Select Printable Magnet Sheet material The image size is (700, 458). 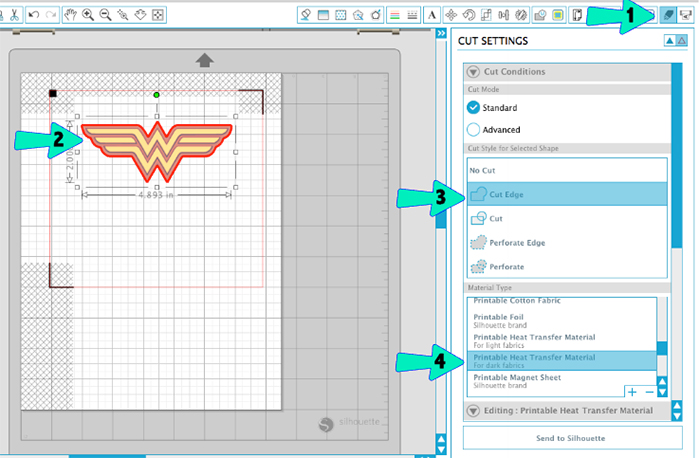[562, 381]
